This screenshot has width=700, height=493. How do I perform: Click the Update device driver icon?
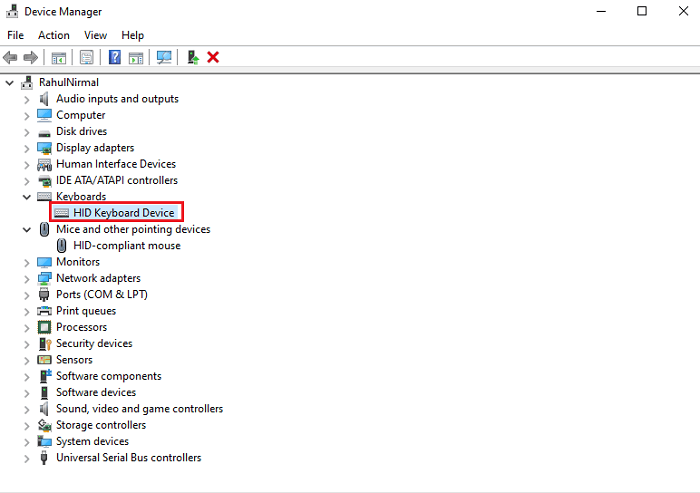pos(193,58)
